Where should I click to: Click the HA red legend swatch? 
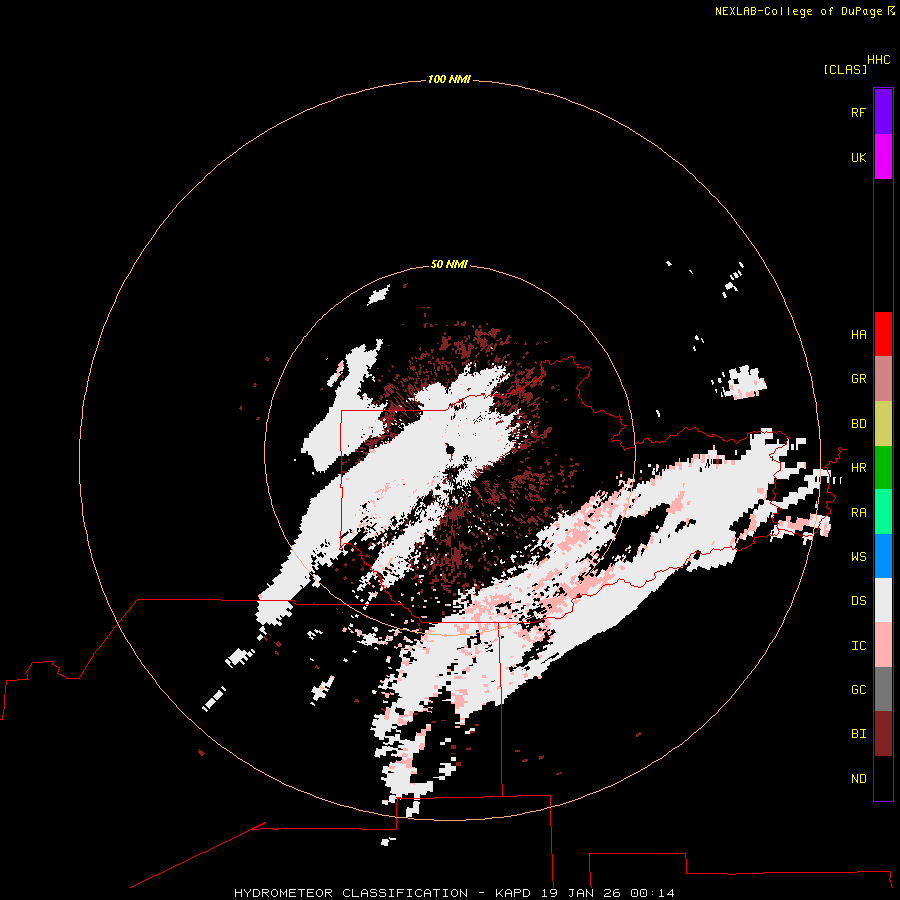click(883, 334)
